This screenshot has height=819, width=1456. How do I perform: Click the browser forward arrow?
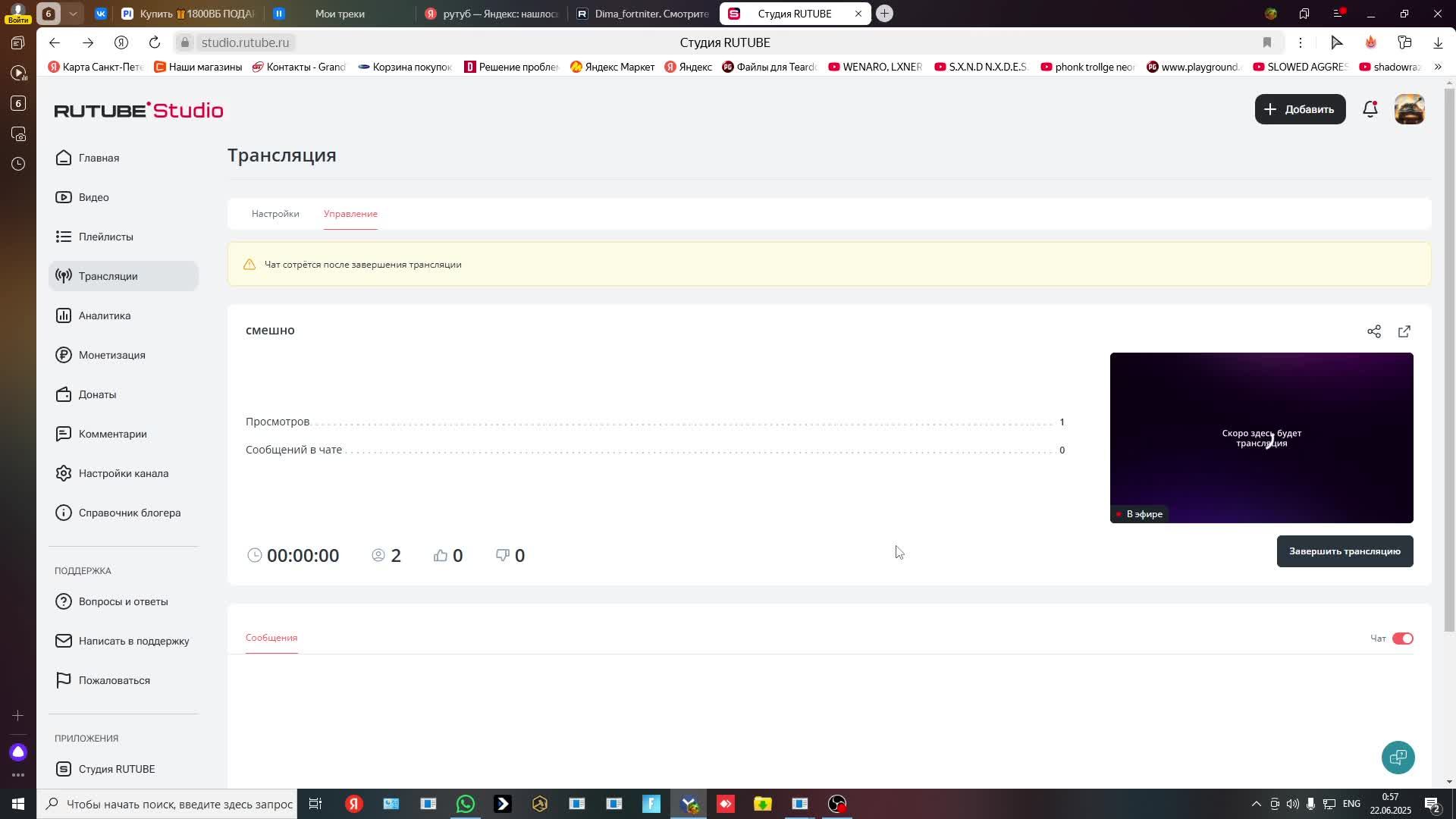point(88,42)
